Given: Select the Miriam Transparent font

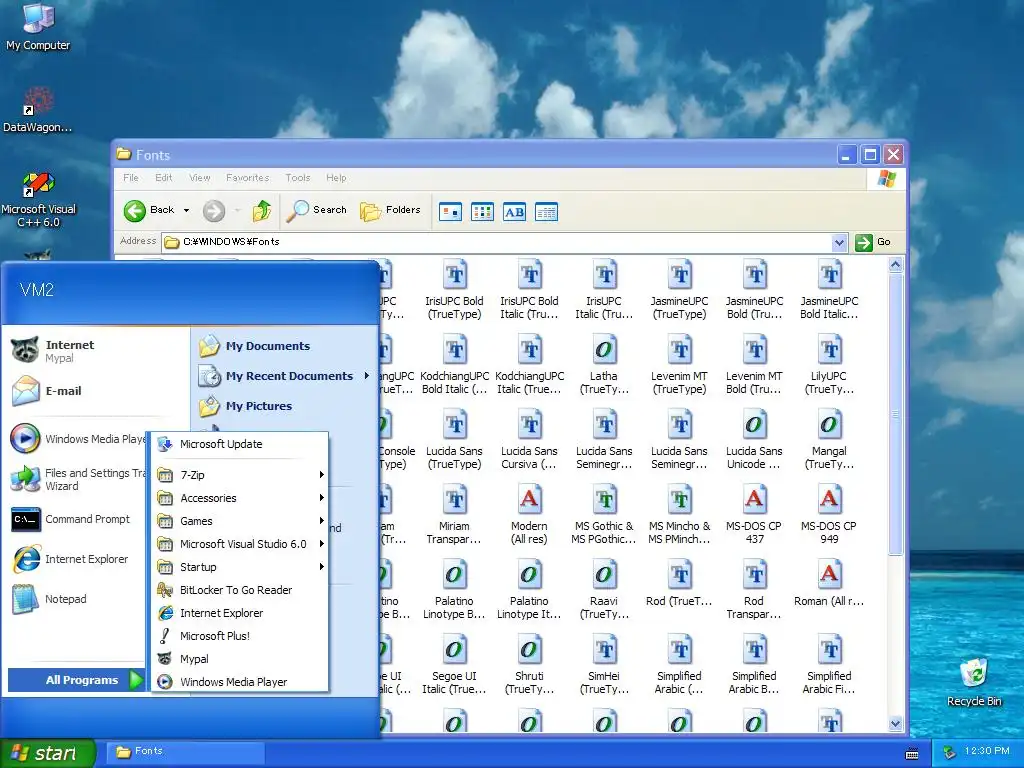Looking at the screenshot, I should pyautogui.click(x=455, y=515).
